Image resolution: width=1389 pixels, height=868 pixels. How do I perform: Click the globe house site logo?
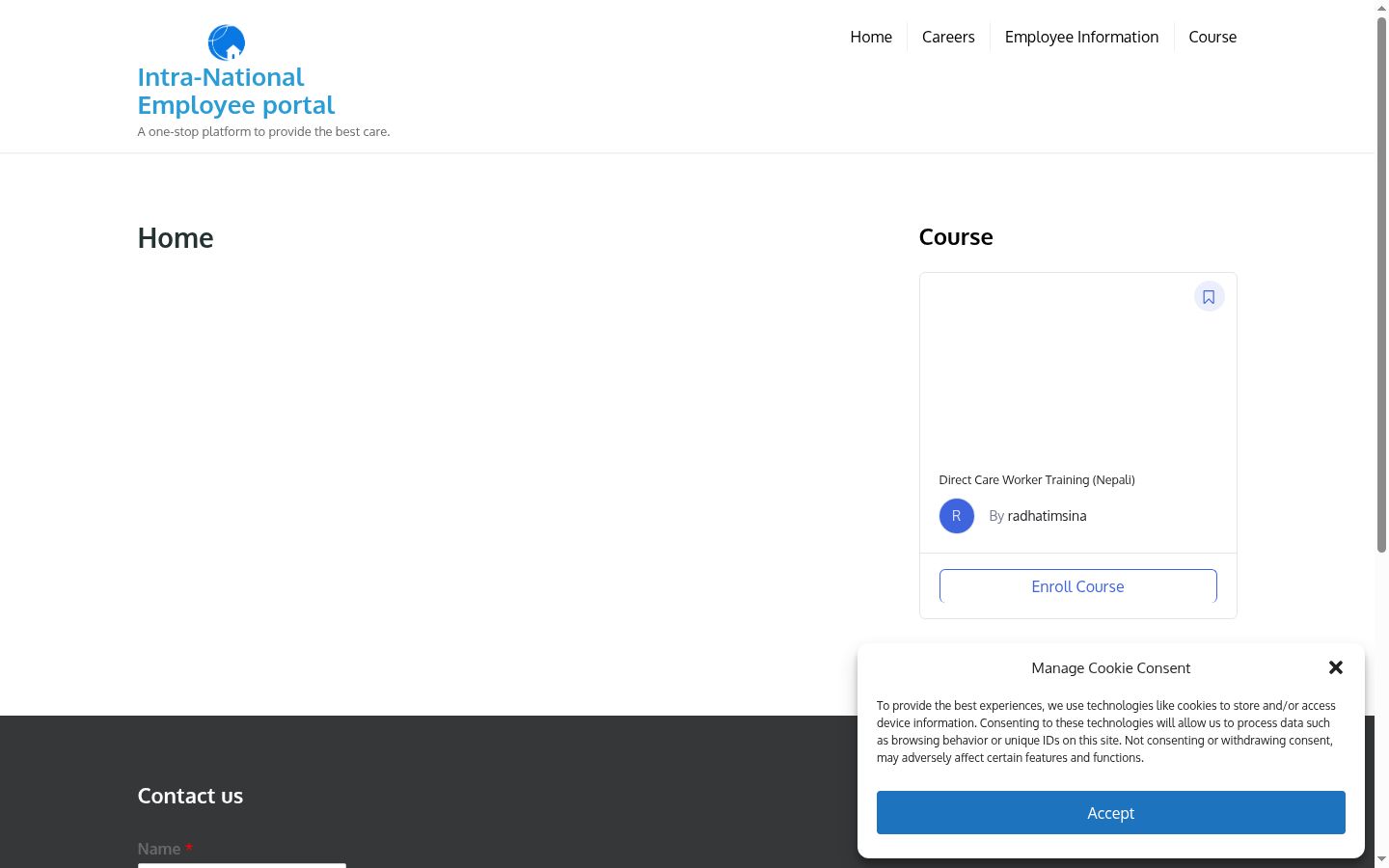tap(227, 42)
